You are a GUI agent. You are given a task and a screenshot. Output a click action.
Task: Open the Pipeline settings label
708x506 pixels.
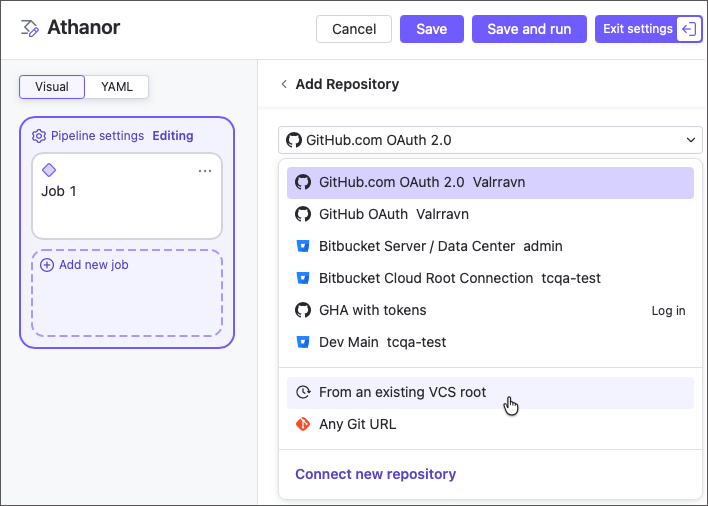pos(97,136)
